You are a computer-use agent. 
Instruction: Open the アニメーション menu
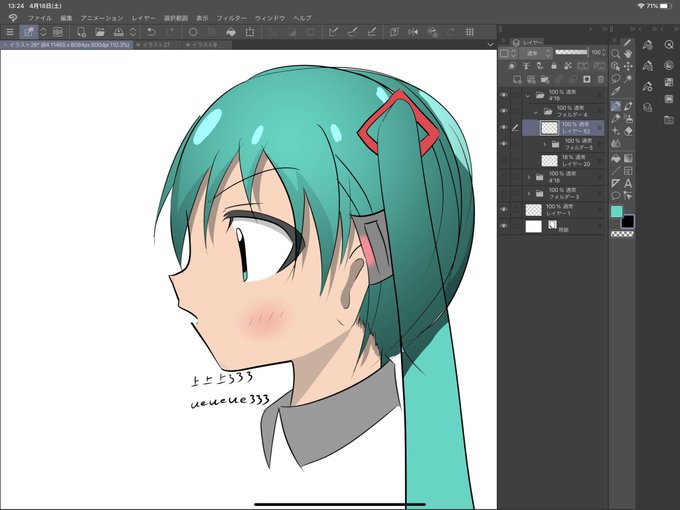pos(102,18)
